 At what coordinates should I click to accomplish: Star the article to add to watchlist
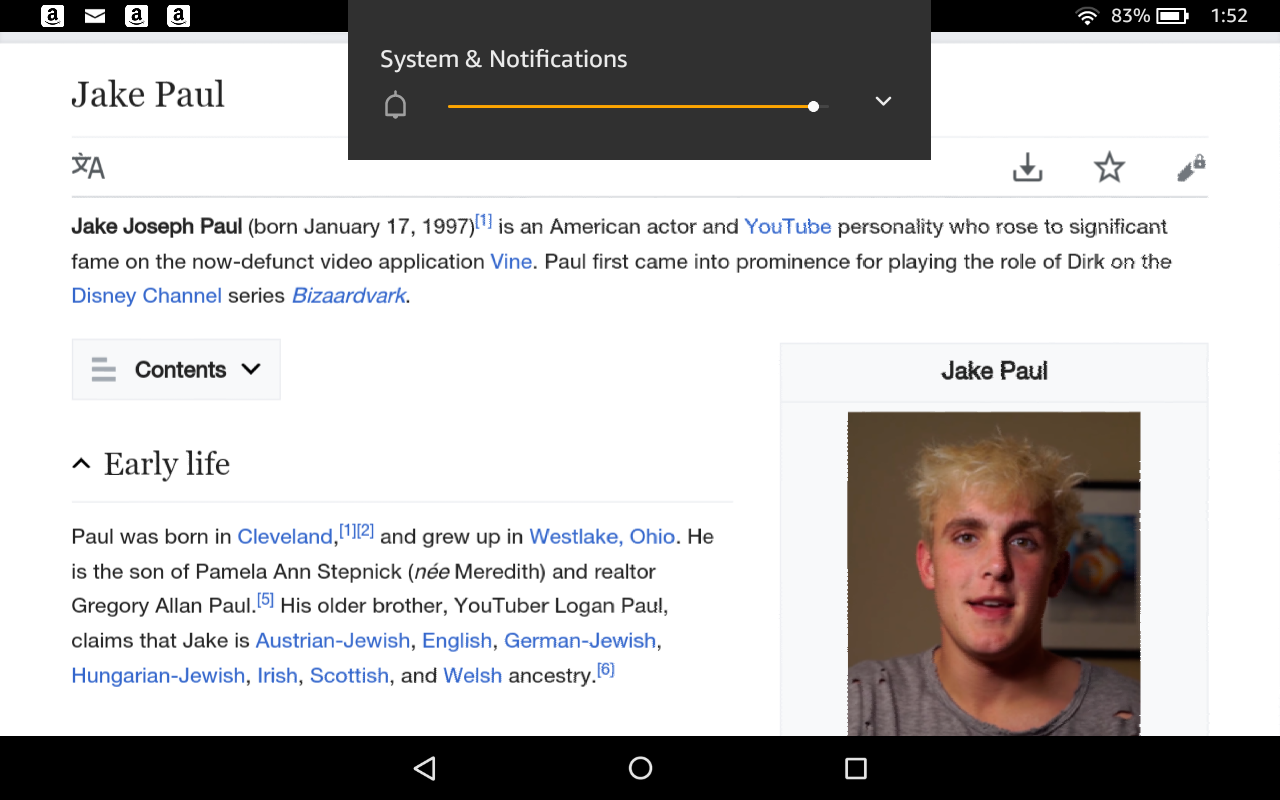pos(1109,167)
